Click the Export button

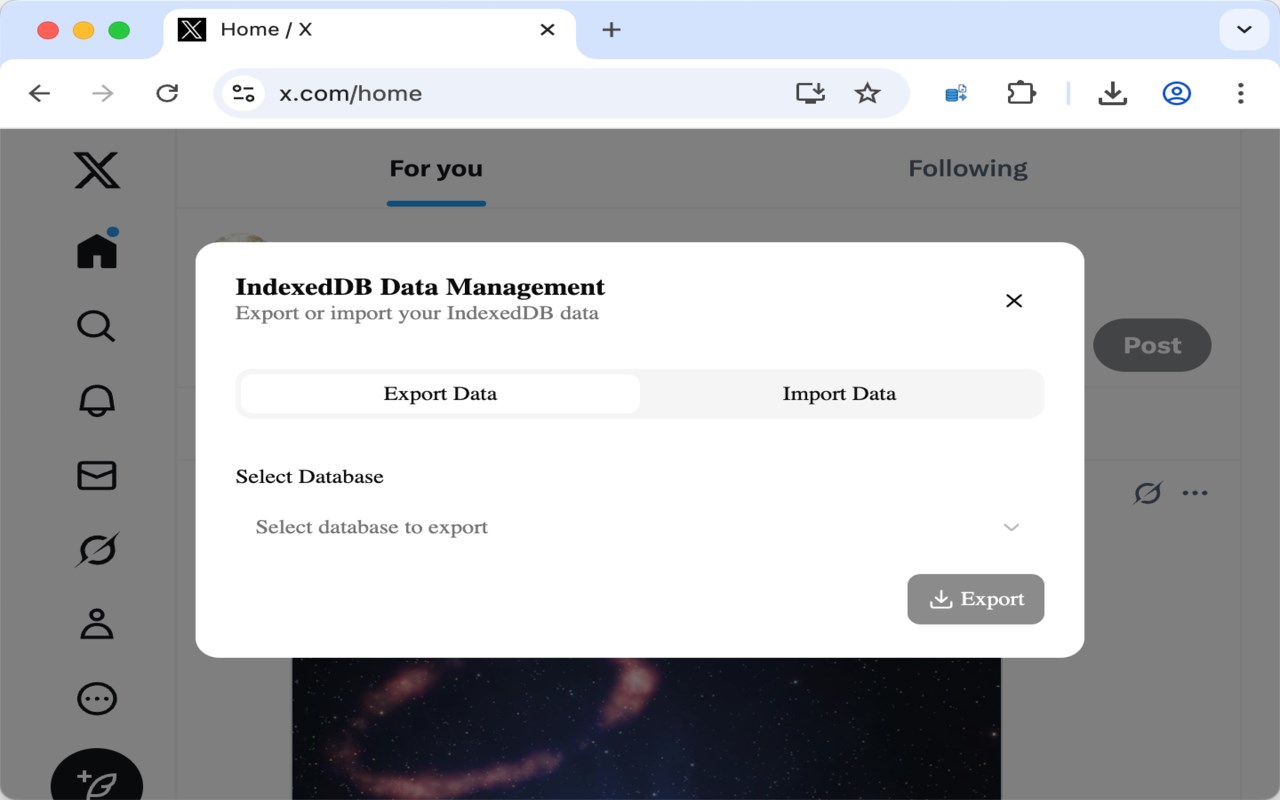[x=975, y=599]
